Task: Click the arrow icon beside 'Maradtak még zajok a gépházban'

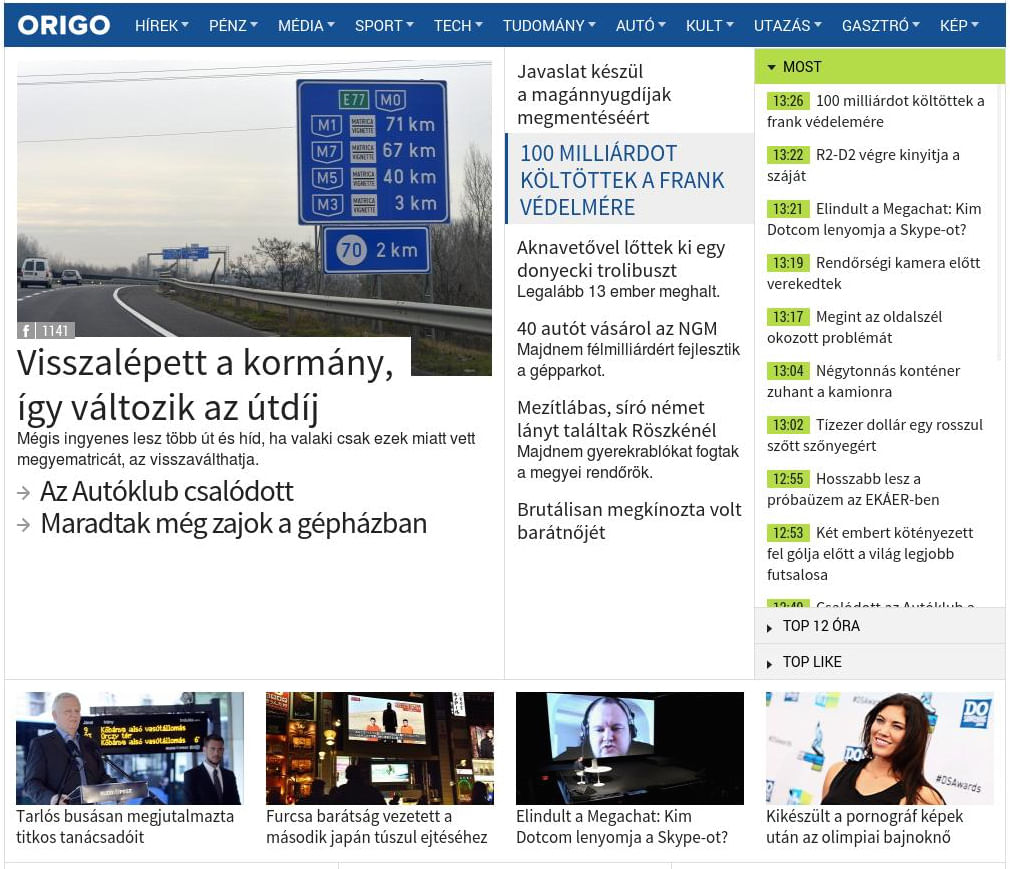Action: click(24, 522)
